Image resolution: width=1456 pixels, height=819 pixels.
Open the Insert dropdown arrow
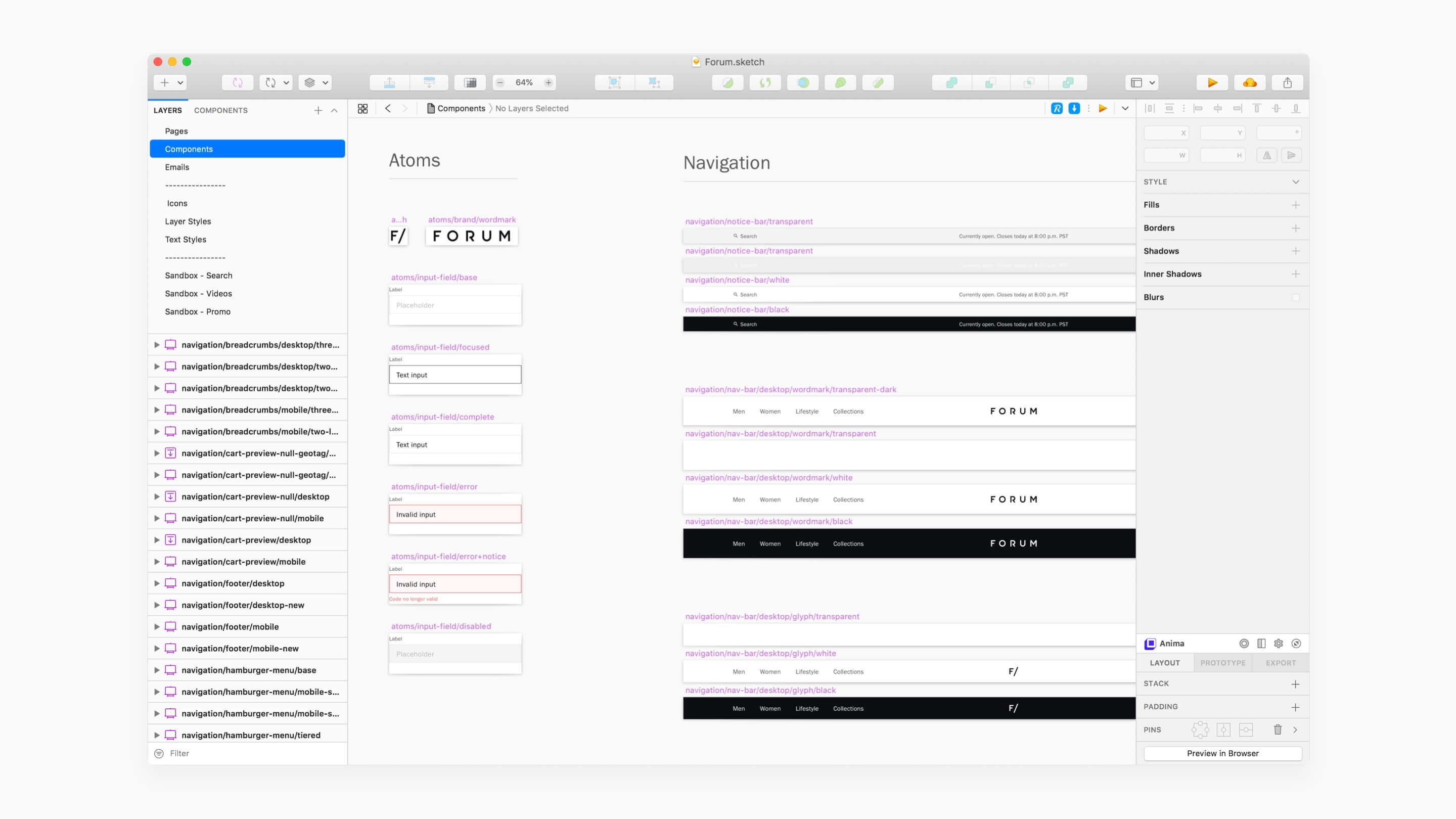click(x=180, y=82)
